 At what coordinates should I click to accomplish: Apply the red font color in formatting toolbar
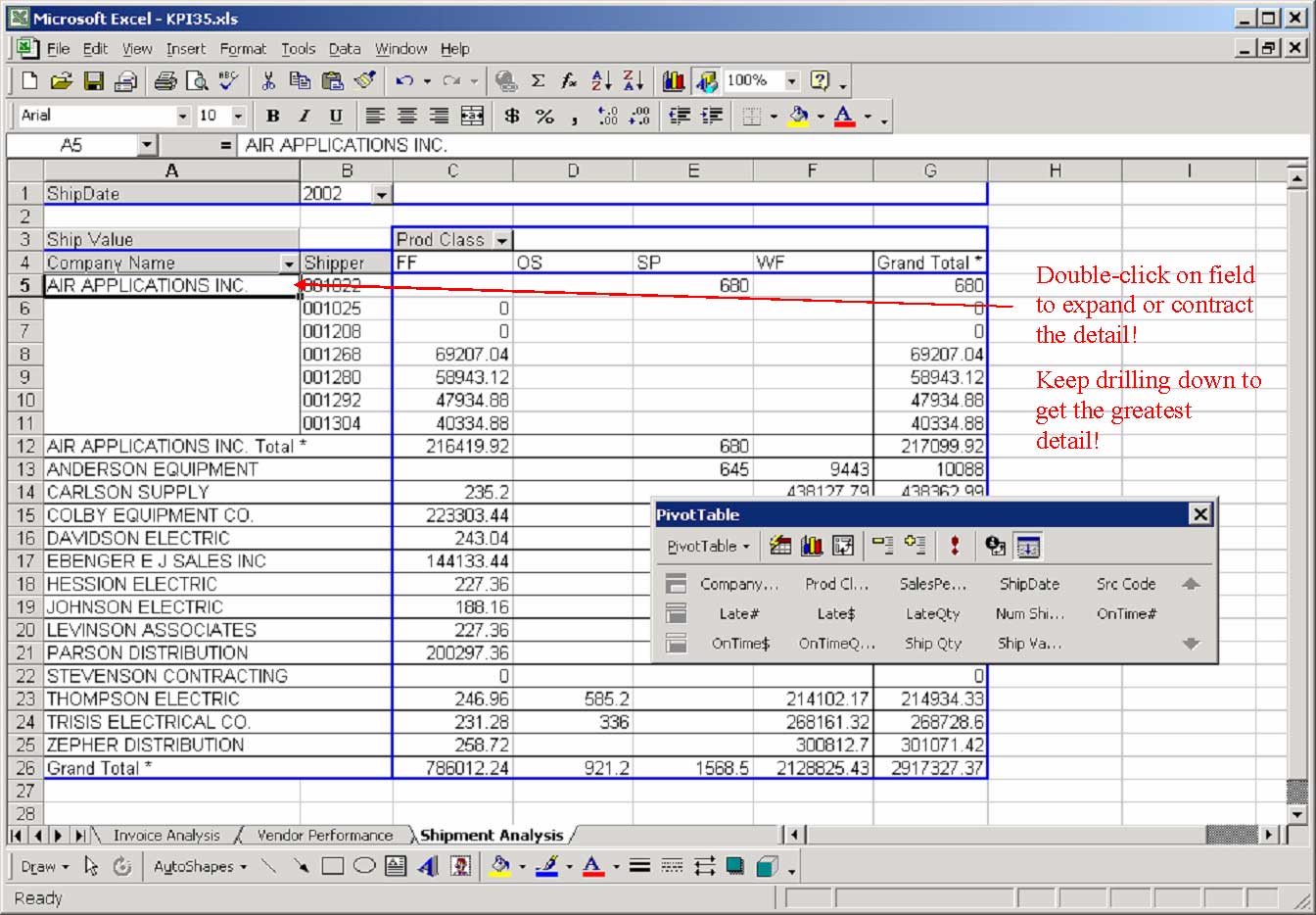(x=844, y=117)
